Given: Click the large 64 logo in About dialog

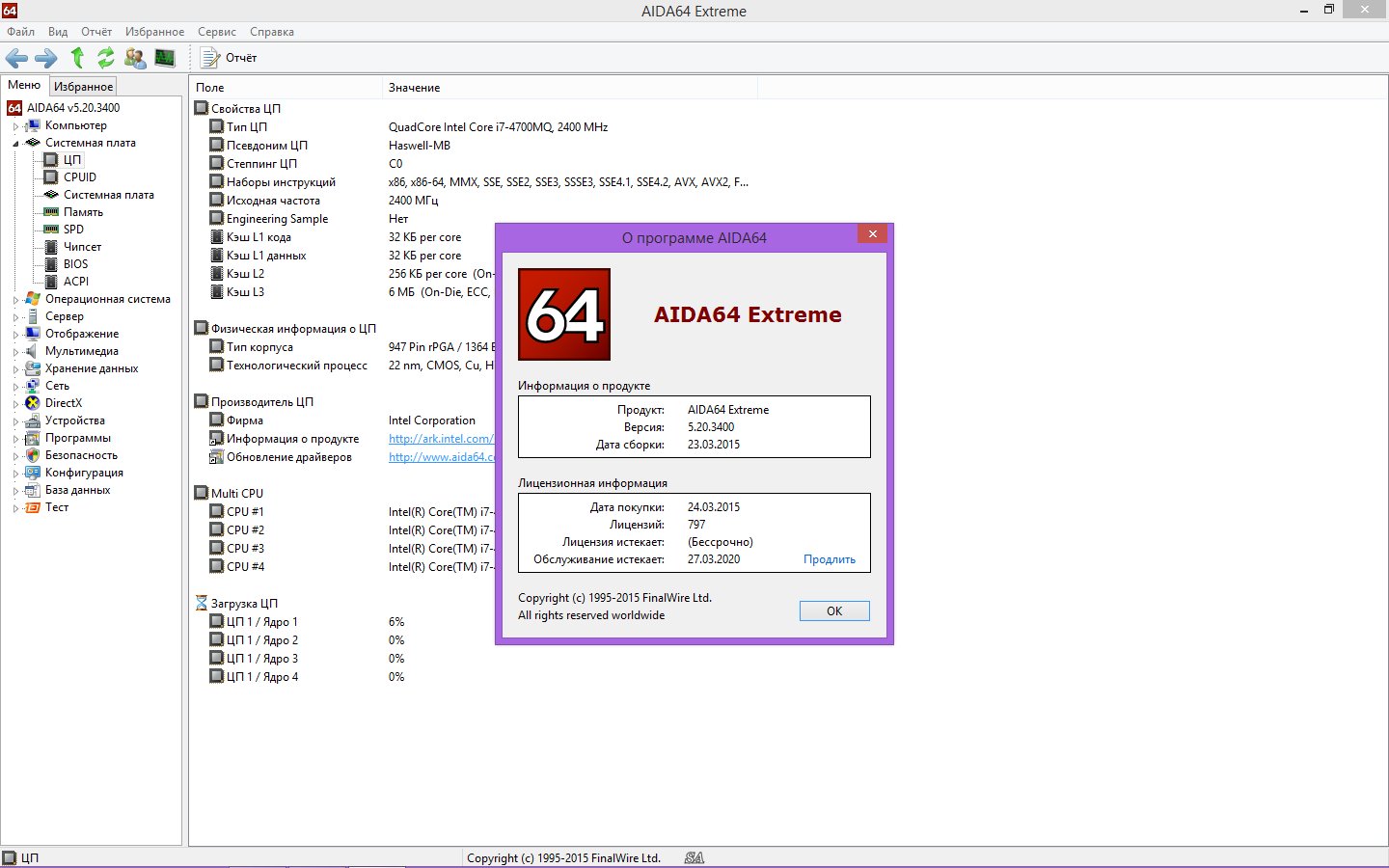Looking at the screenshot, I should [564, 314].
